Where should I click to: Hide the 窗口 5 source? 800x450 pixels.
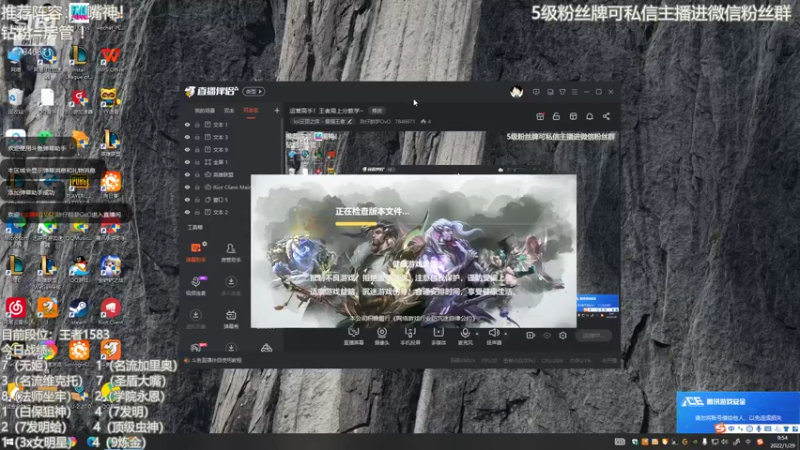(187, 199)
